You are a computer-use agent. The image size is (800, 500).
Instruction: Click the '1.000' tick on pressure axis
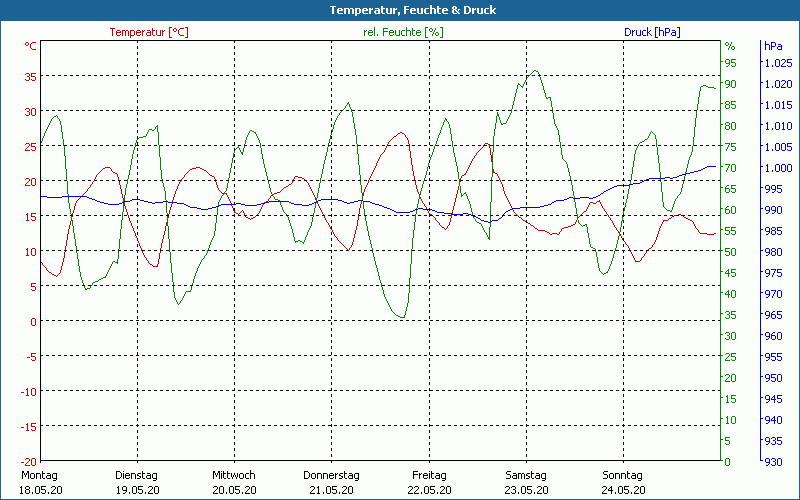point(777,168)
